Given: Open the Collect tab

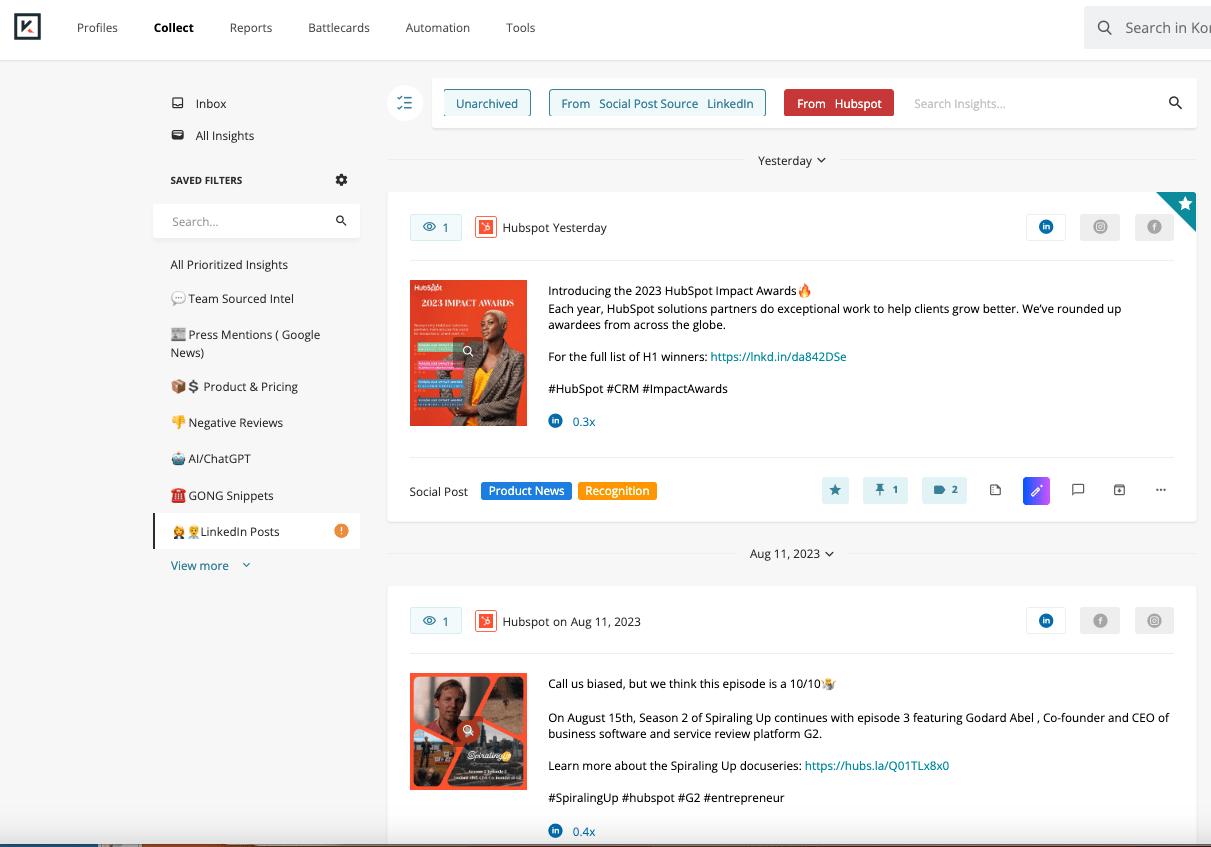Looking at the screenshot, I should (x=174, y=28).
